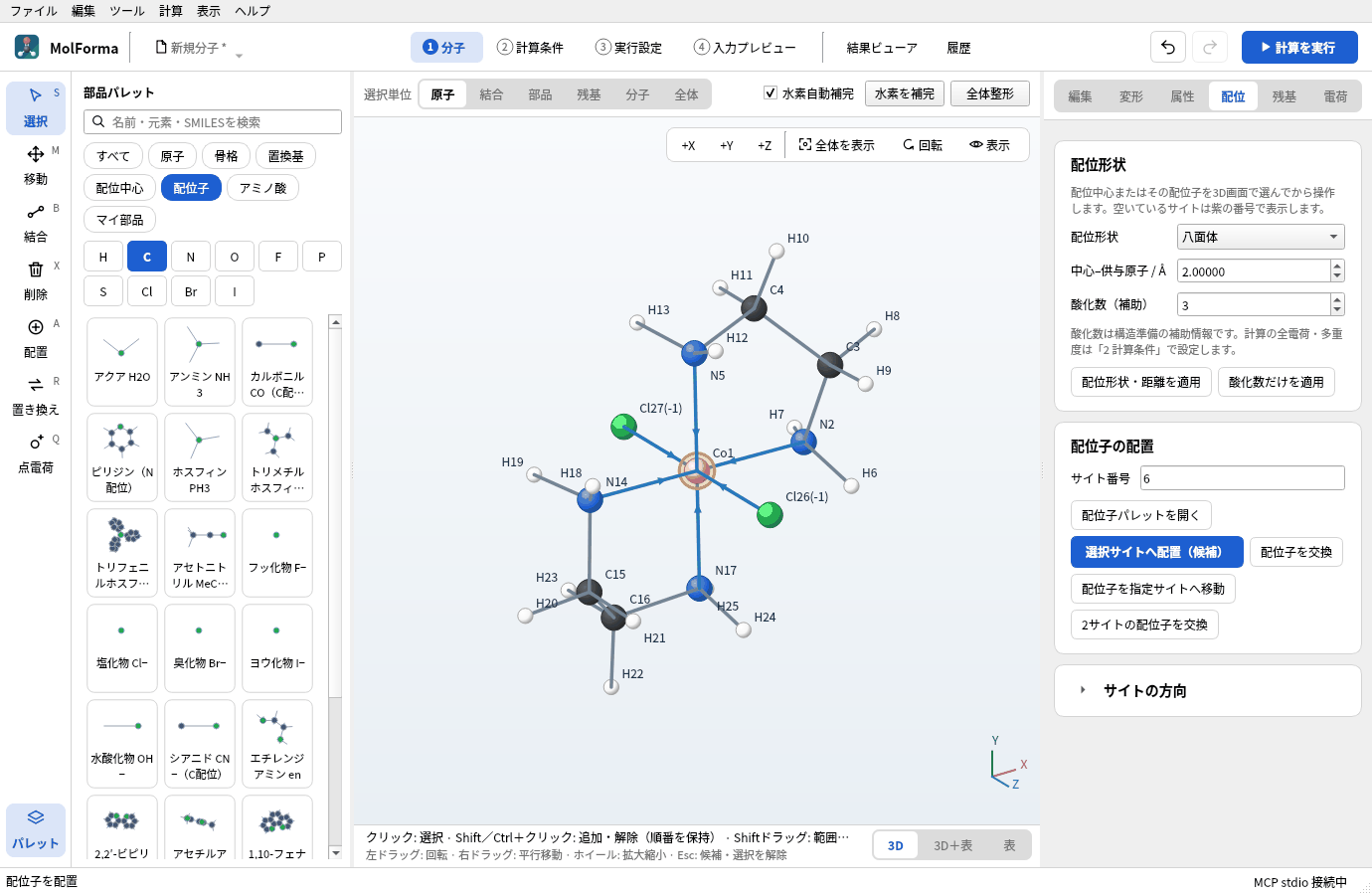1372x895 pixels.
Task: Click the サイト番号 input field
Action: (x=1243, y=478)
